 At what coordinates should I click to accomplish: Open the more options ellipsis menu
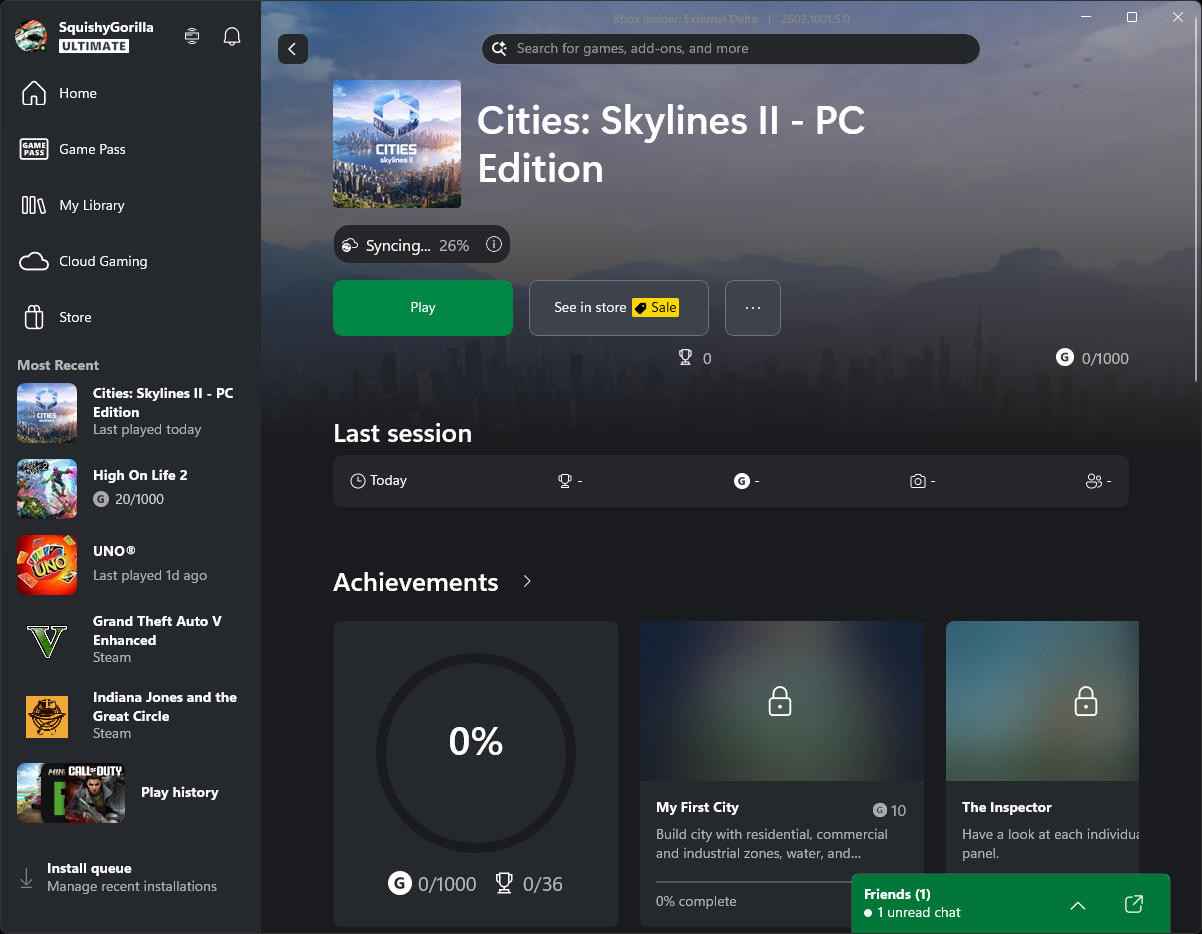[x=752, y=308]
